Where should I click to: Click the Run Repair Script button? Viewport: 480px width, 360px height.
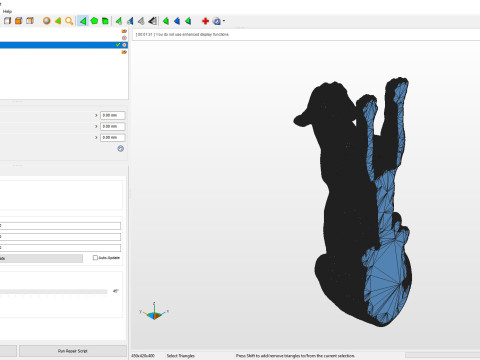click(73, 351)
